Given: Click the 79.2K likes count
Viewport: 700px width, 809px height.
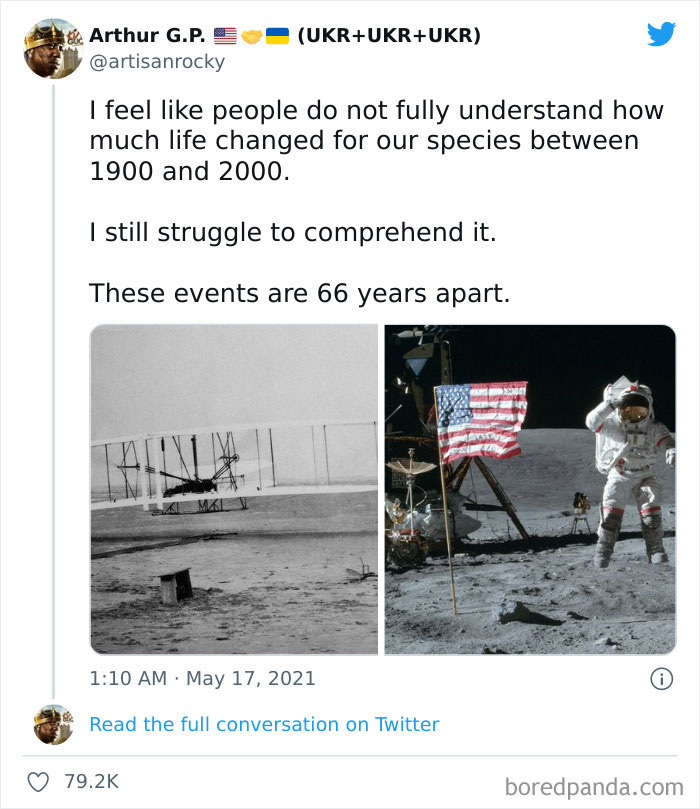Looking at the screenshot, I should 89,782.
